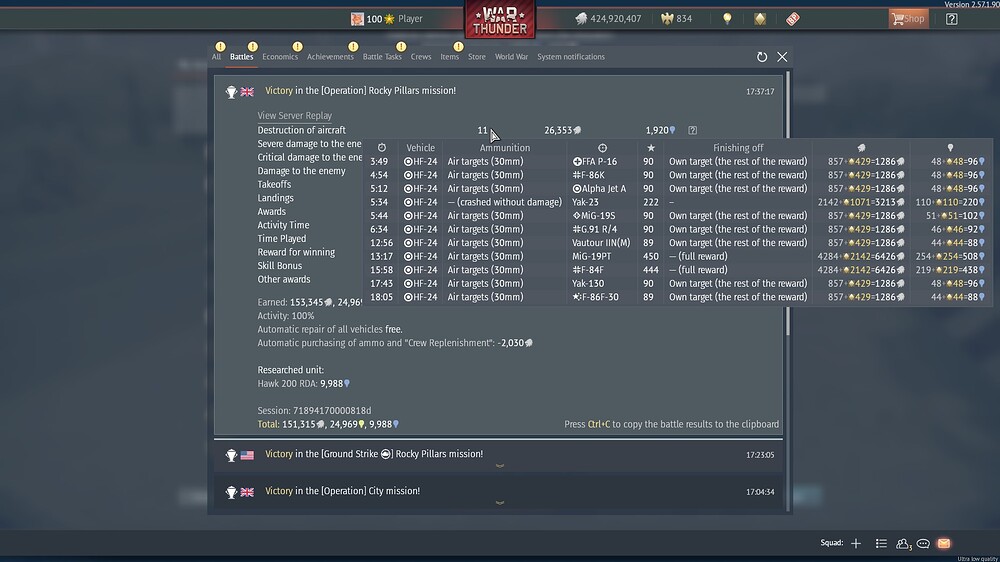Click the help question mark icon
Screen dimensions: 1000x562
pos(952,19)
